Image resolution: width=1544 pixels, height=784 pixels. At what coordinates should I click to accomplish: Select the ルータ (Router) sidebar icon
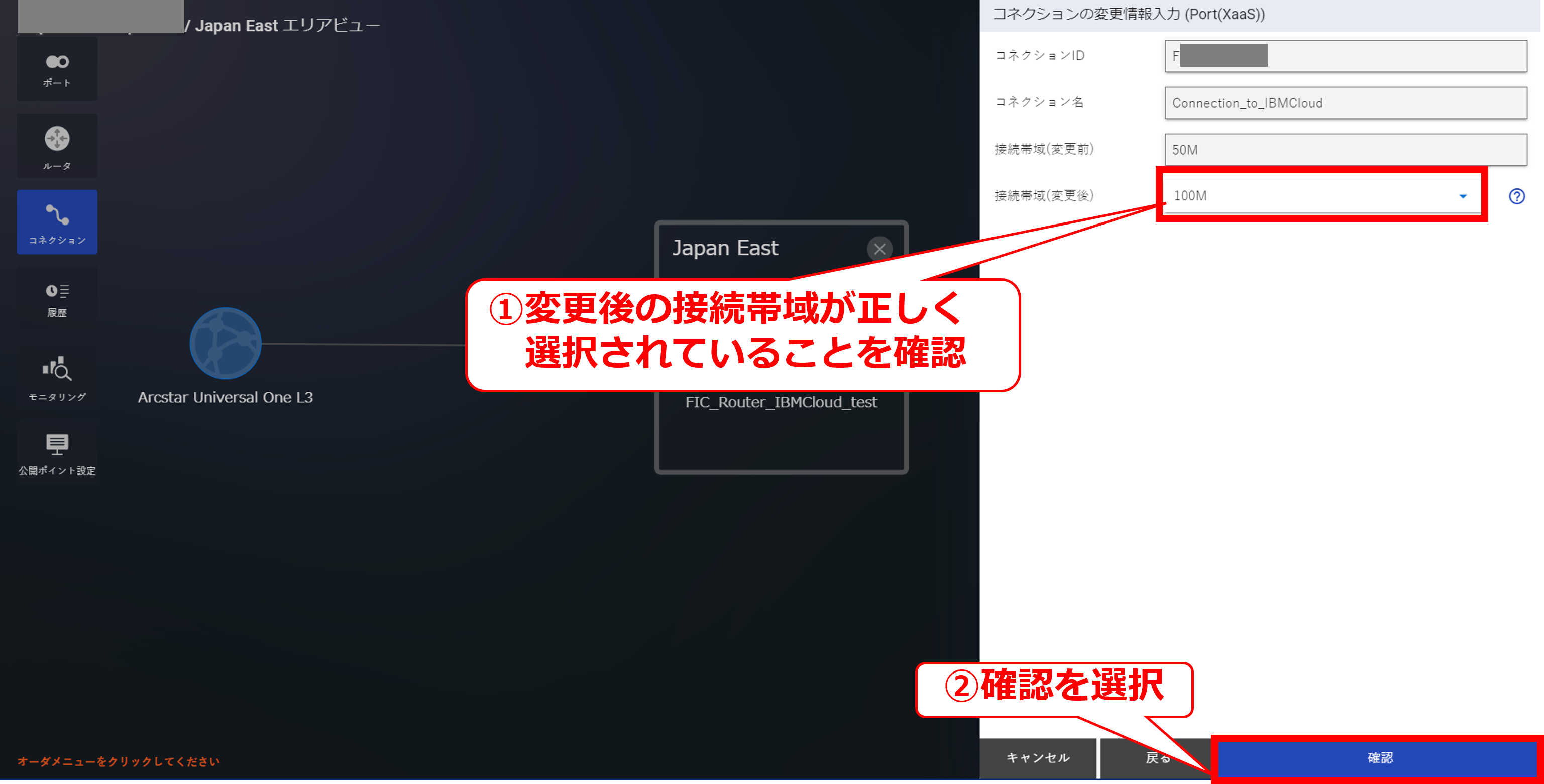click(57, 146)
